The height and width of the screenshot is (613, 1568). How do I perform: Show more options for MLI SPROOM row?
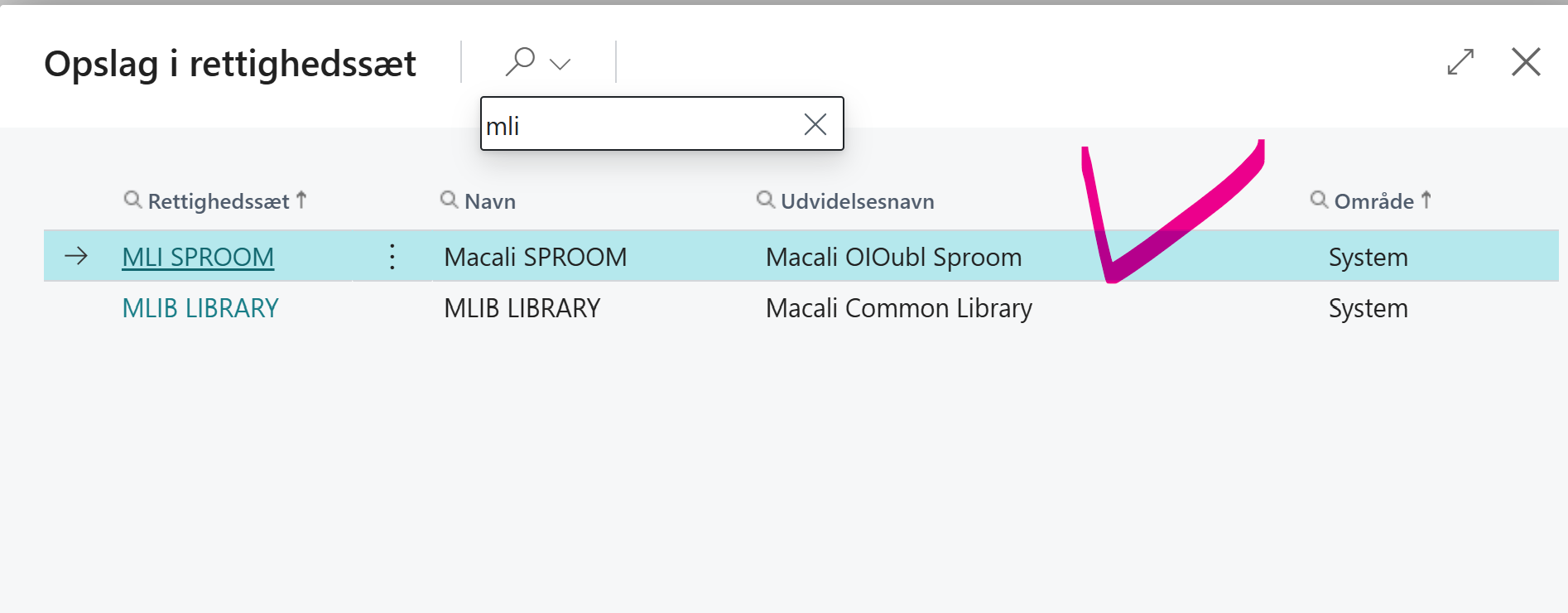[392, 257]
